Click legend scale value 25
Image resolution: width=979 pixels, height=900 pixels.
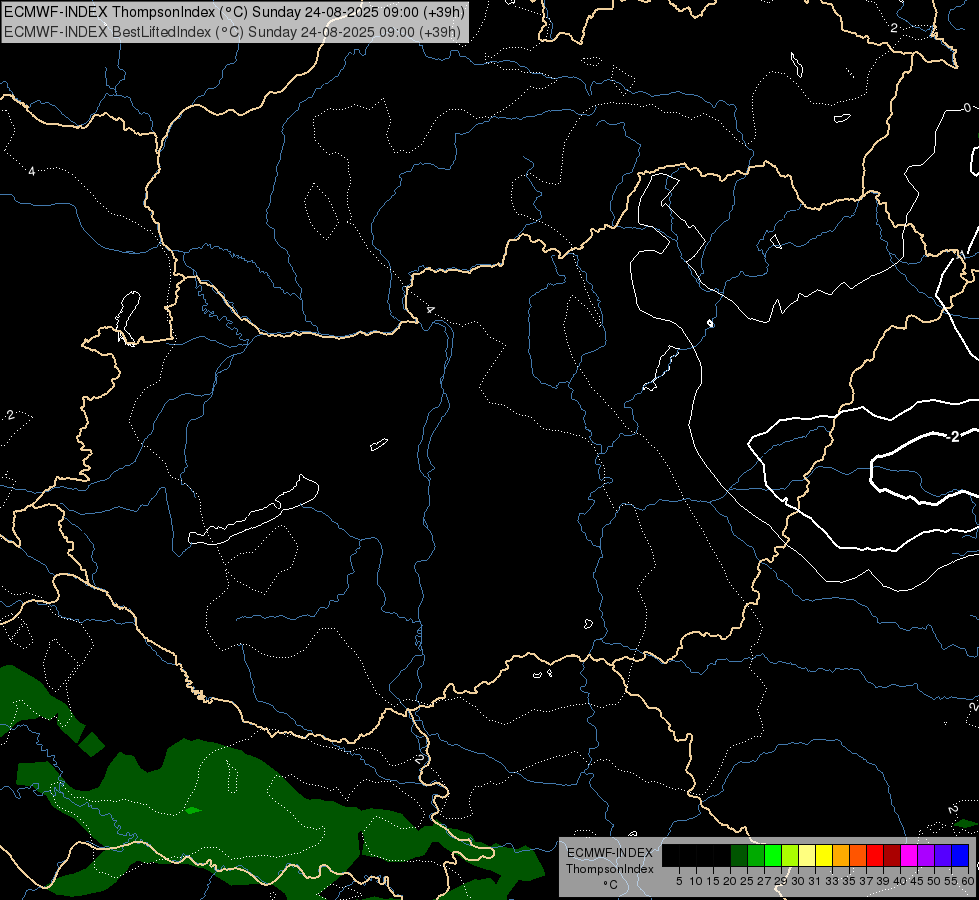pyautogui.click(x=747, y=881)
